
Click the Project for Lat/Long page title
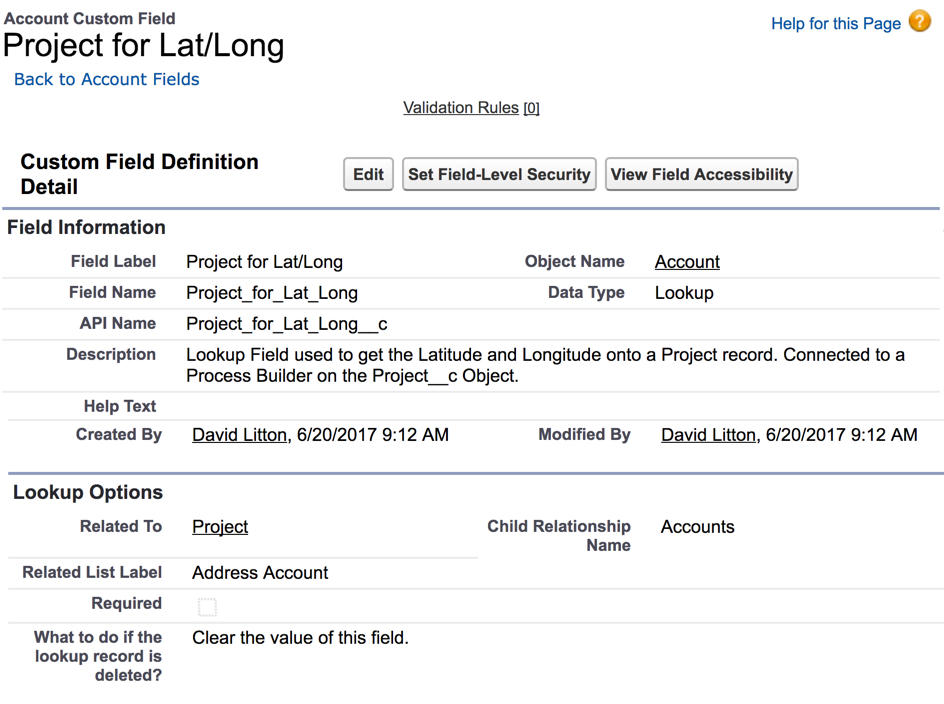(144, 46)
